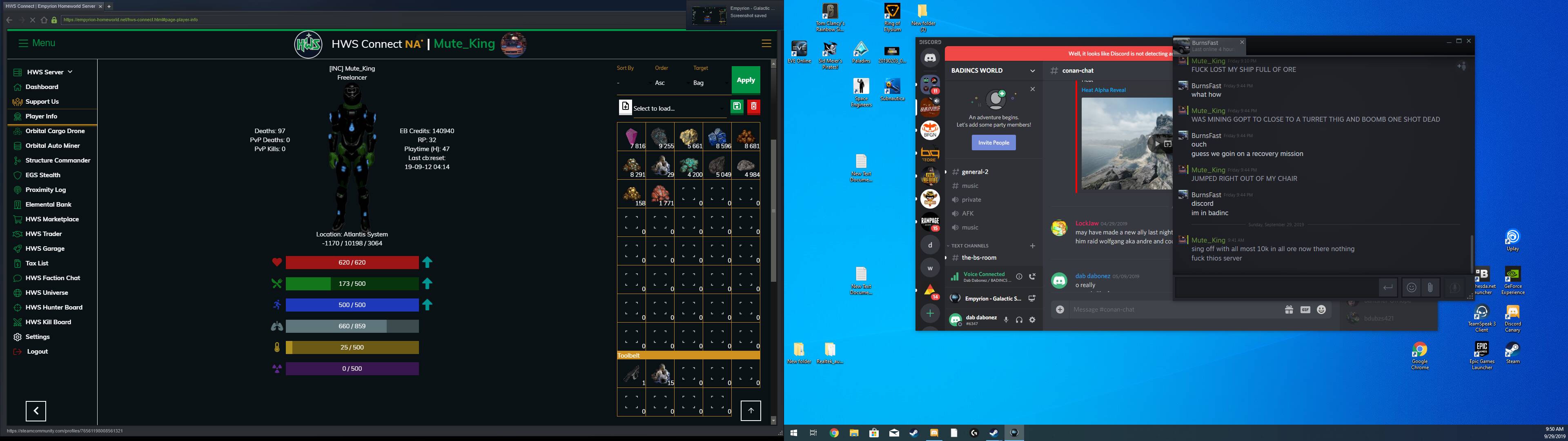Select the red ore item with 1 771
1568x441 pixels.
click(x=660, y=194)
